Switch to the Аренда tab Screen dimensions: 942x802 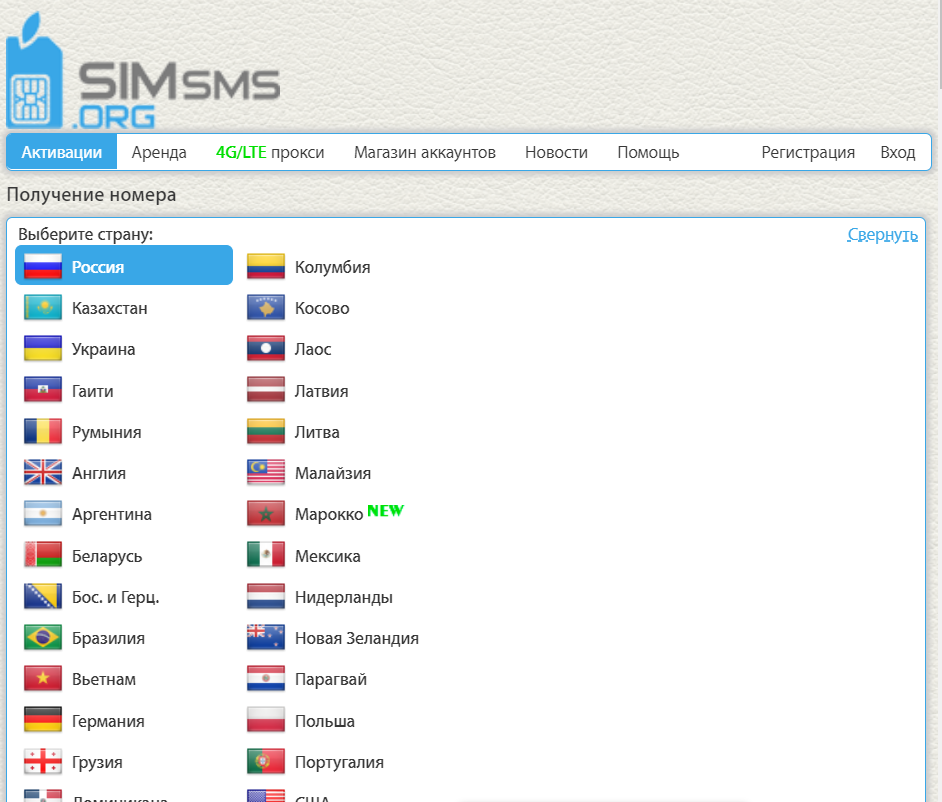coord(159,153)
